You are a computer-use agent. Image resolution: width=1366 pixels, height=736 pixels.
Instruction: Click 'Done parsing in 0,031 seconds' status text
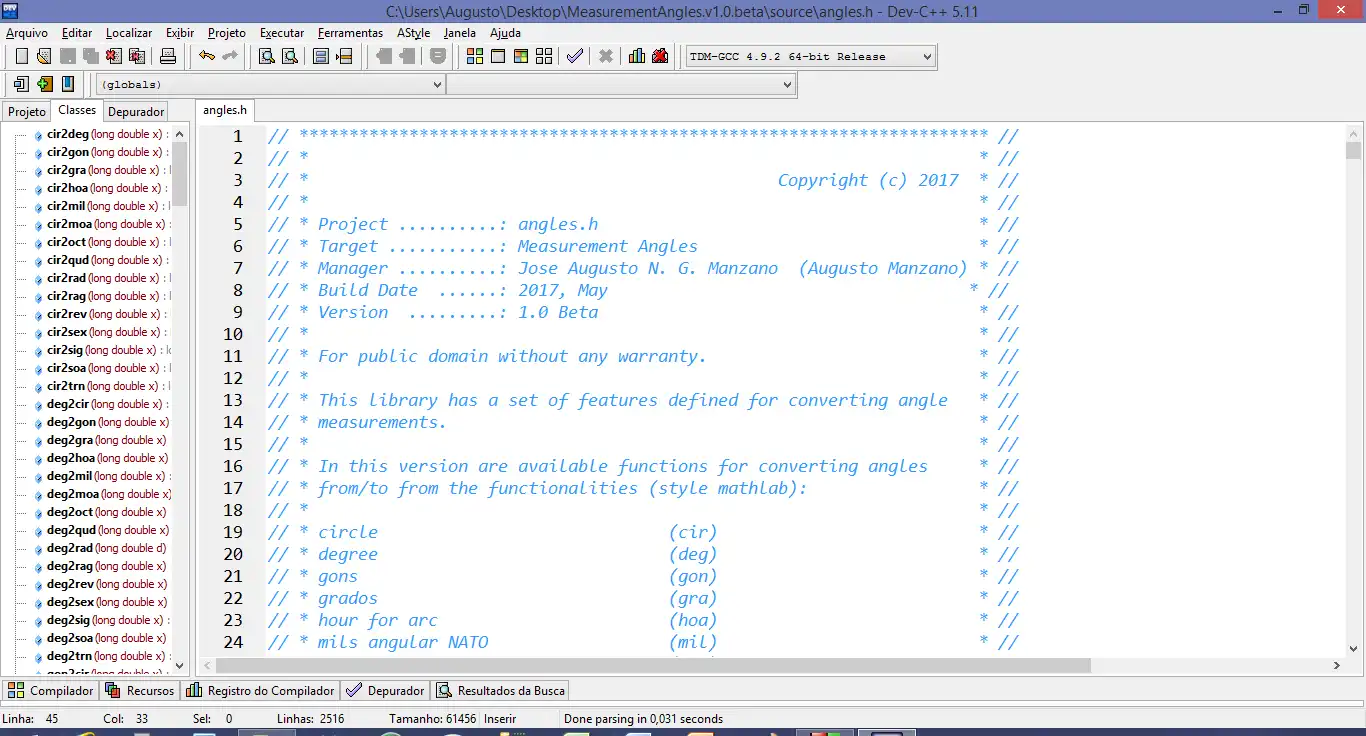pyautogui.click(x=643, y=718)
